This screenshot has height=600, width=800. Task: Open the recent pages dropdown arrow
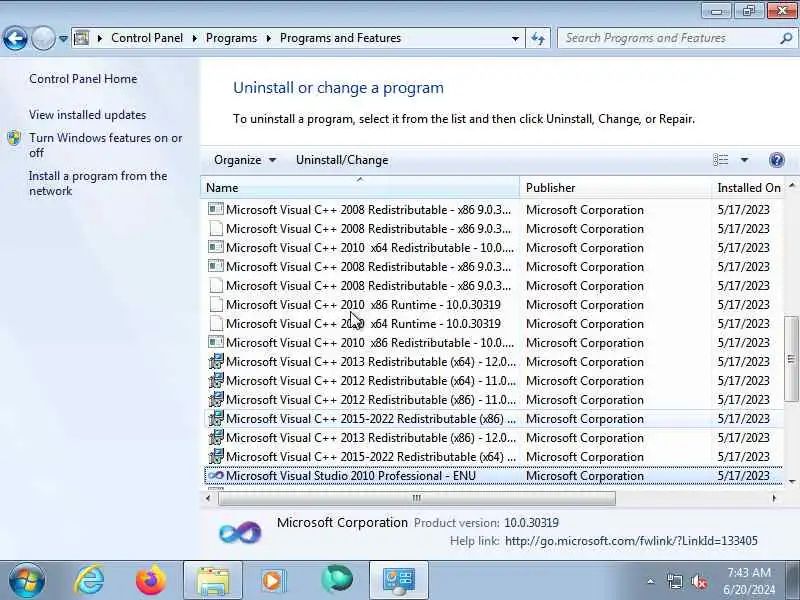click(x=63, y=38)
